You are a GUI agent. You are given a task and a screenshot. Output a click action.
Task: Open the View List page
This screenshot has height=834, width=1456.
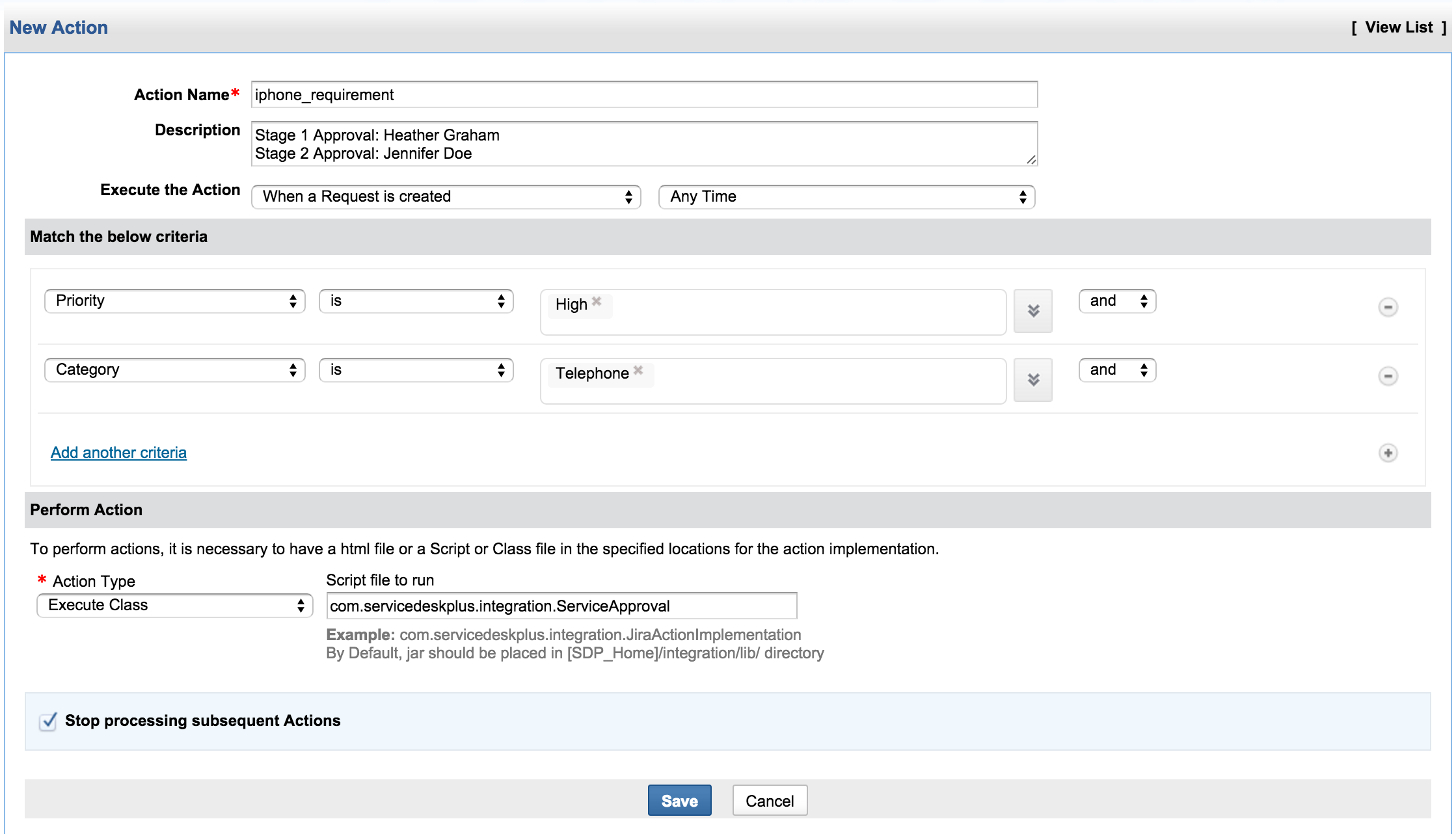coord(1399,27)
